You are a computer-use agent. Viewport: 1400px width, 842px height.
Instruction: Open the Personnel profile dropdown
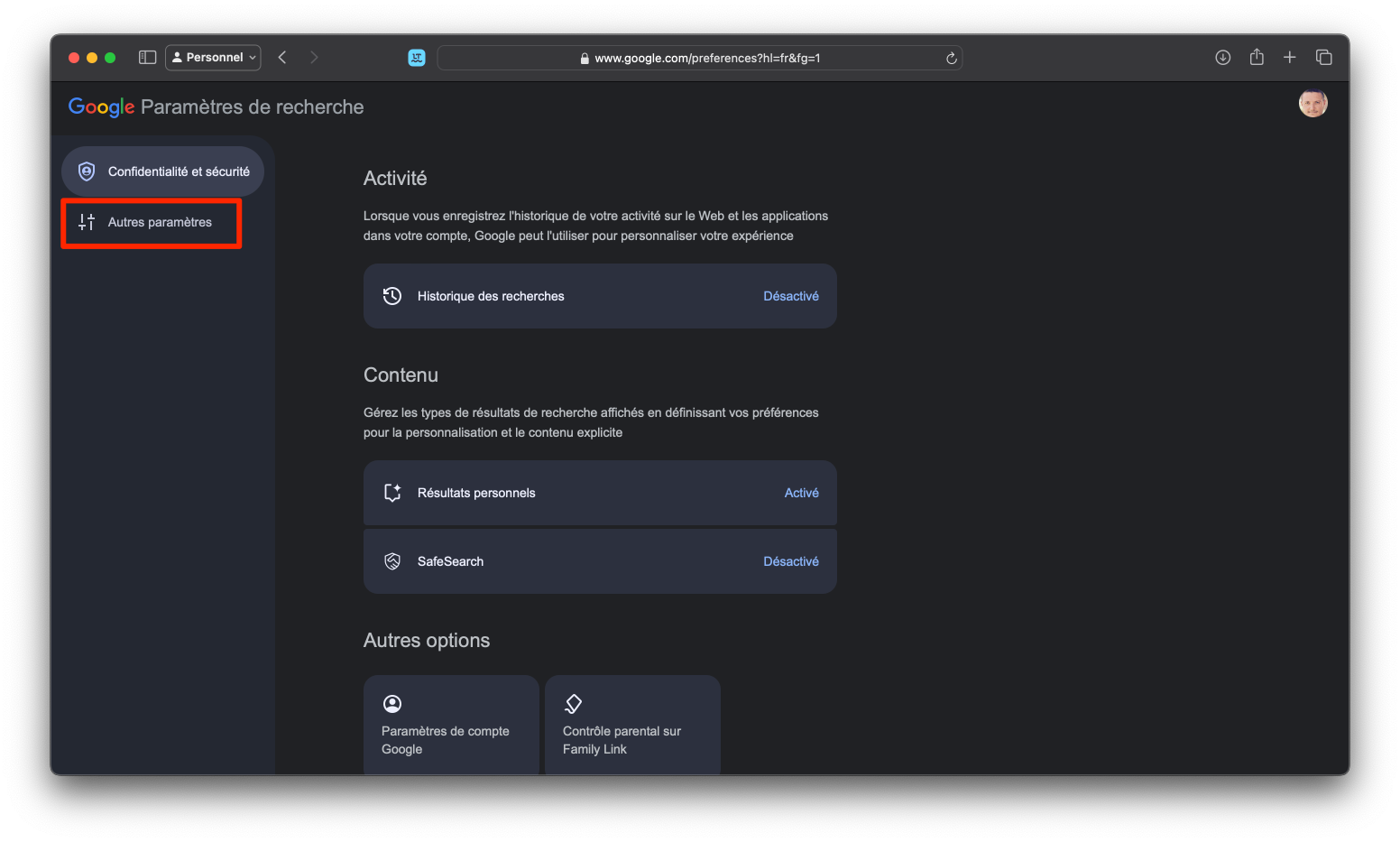point(214,58)
